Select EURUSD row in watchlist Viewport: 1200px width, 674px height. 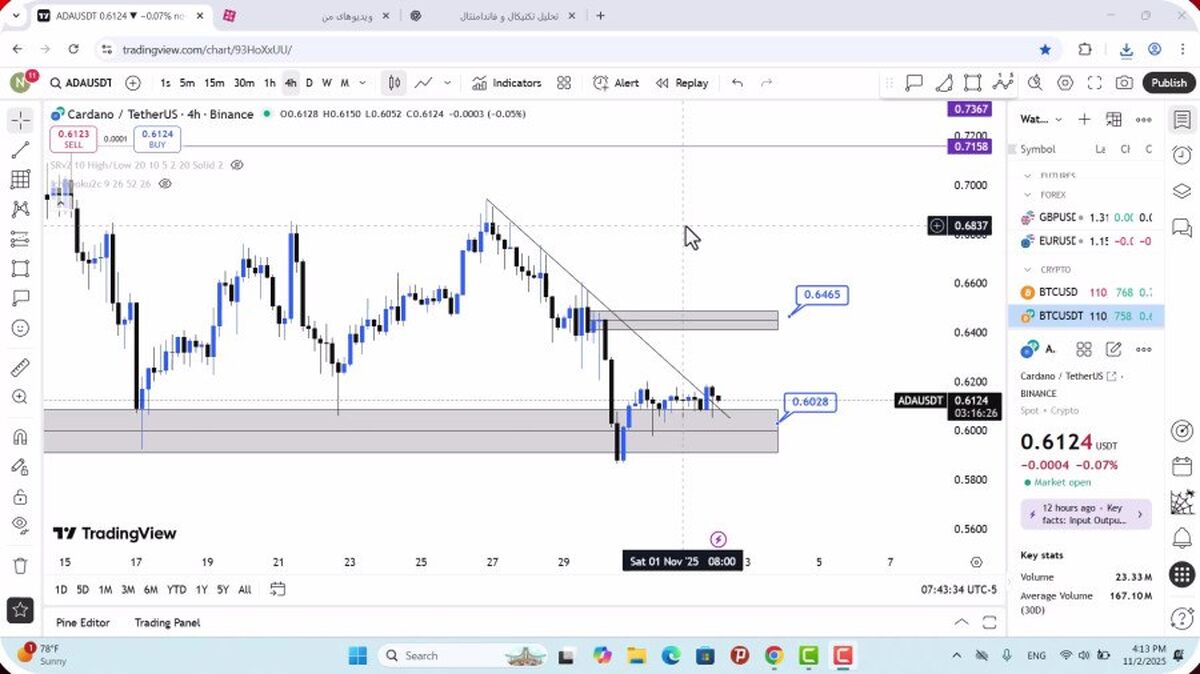click(1086, 241)
